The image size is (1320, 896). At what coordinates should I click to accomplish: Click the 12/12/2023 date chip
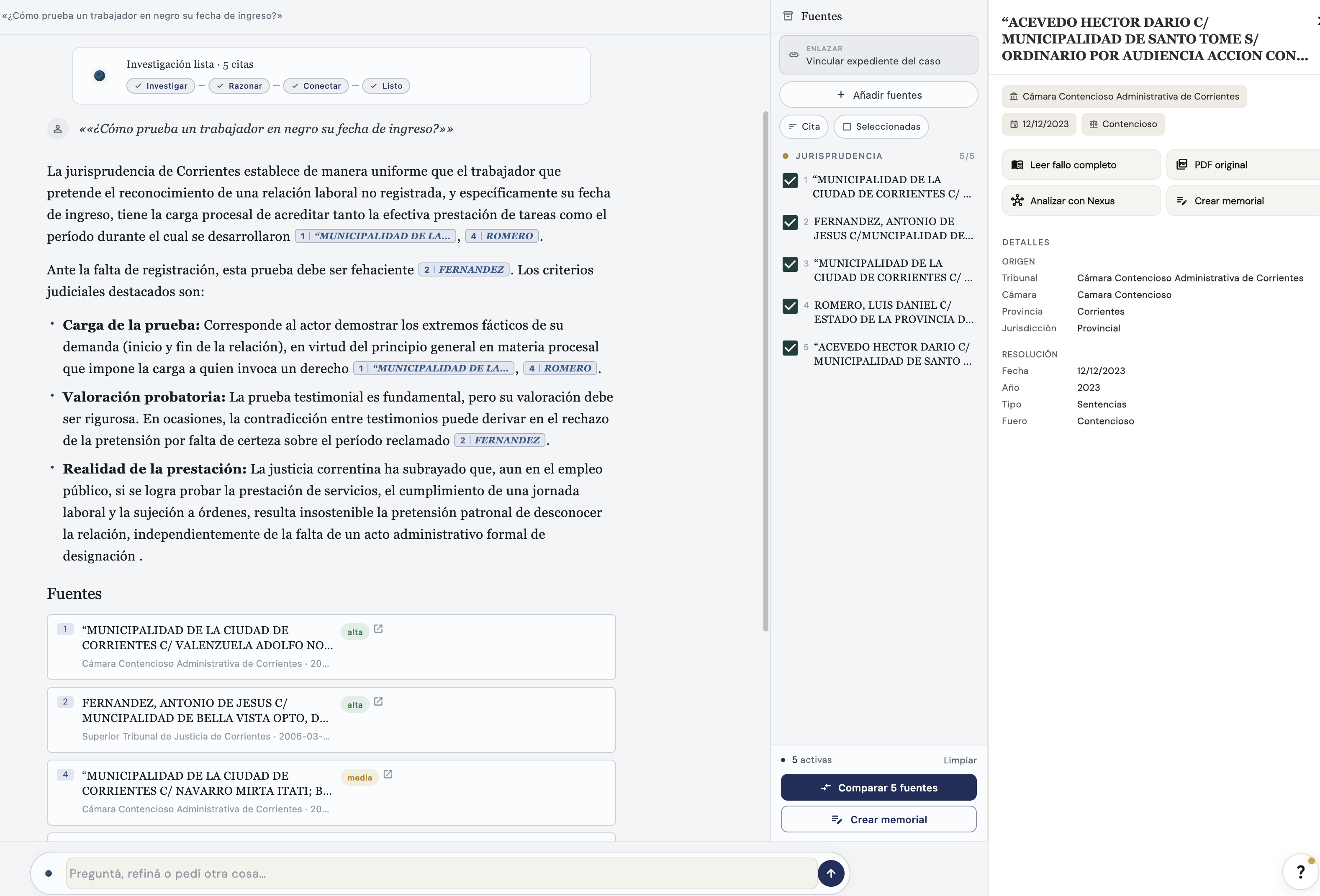tap(1039, 124)
